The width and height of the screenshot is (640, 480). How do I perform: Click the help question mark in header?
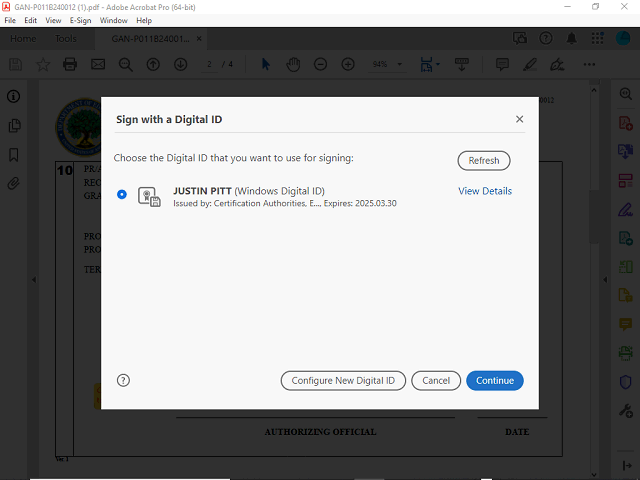(546, 38)
